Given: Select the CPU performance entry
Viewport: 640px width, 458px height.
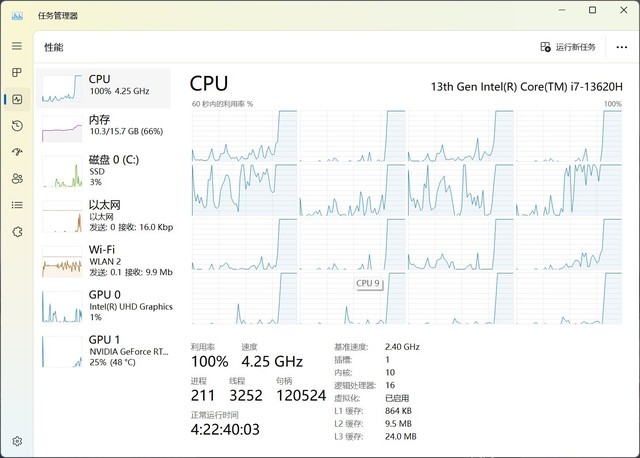Looking at the screenshot, I should (104, 87).
